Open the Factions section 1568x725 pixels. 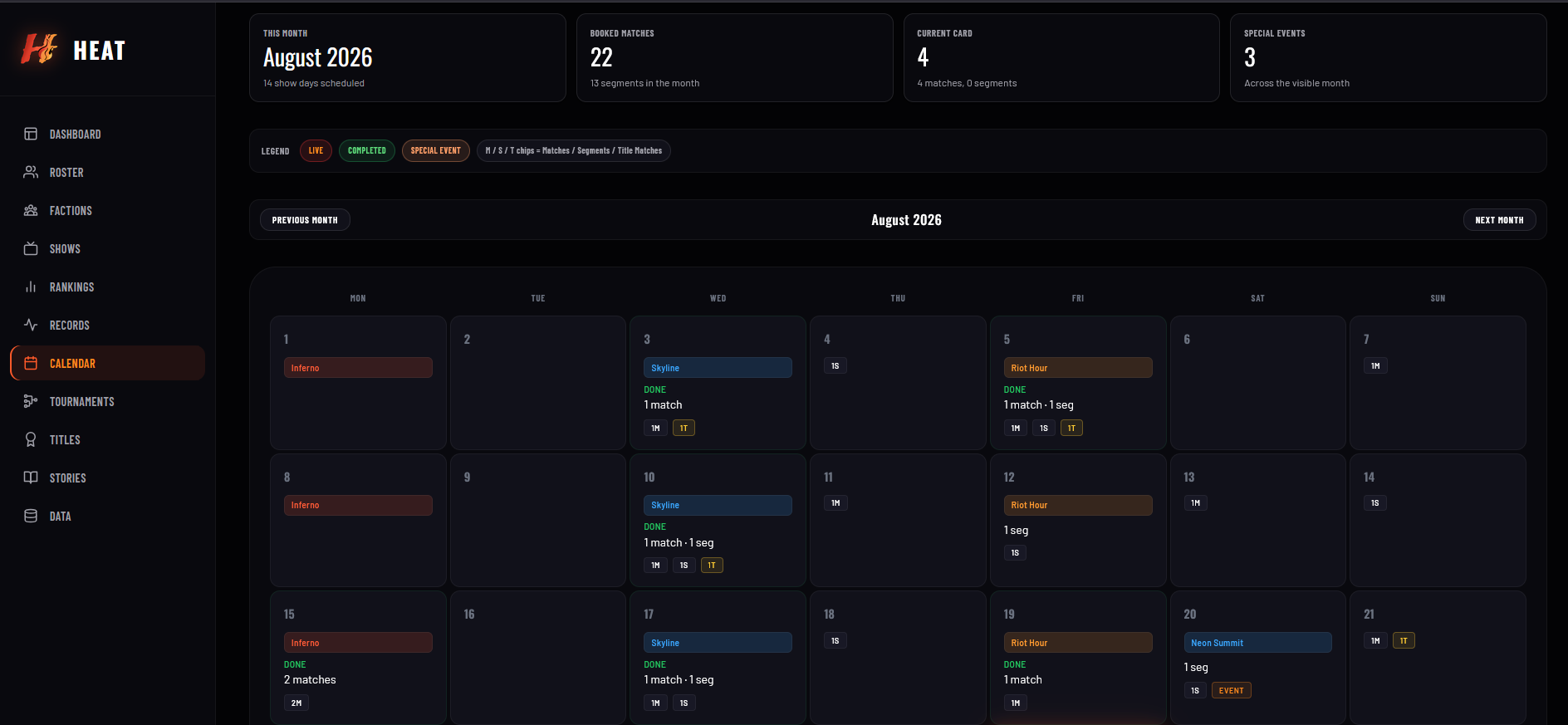pos(108,210)
